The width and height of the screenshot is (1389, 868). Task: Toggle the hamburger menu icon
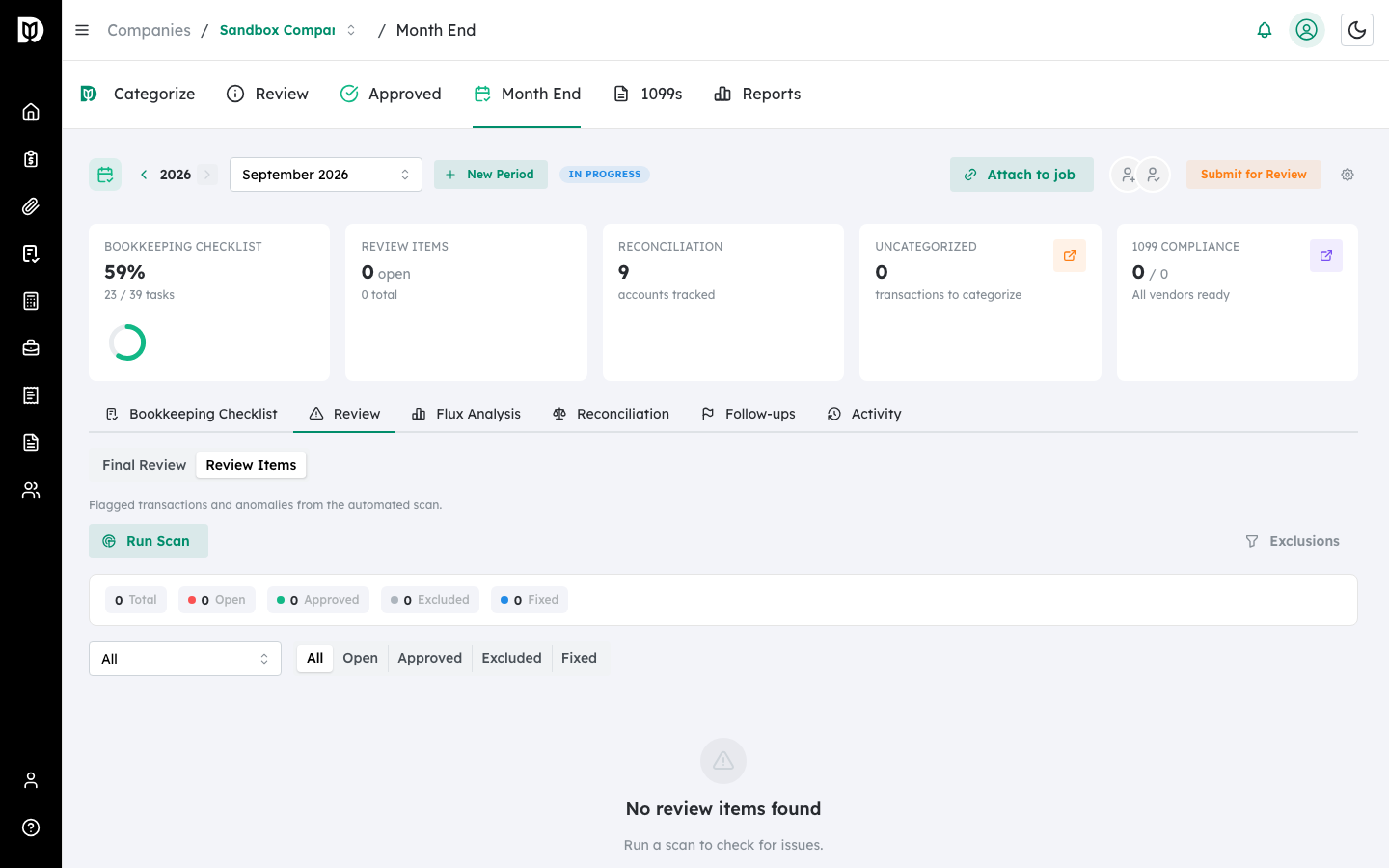pyautogui.click(x=82, y=30)
